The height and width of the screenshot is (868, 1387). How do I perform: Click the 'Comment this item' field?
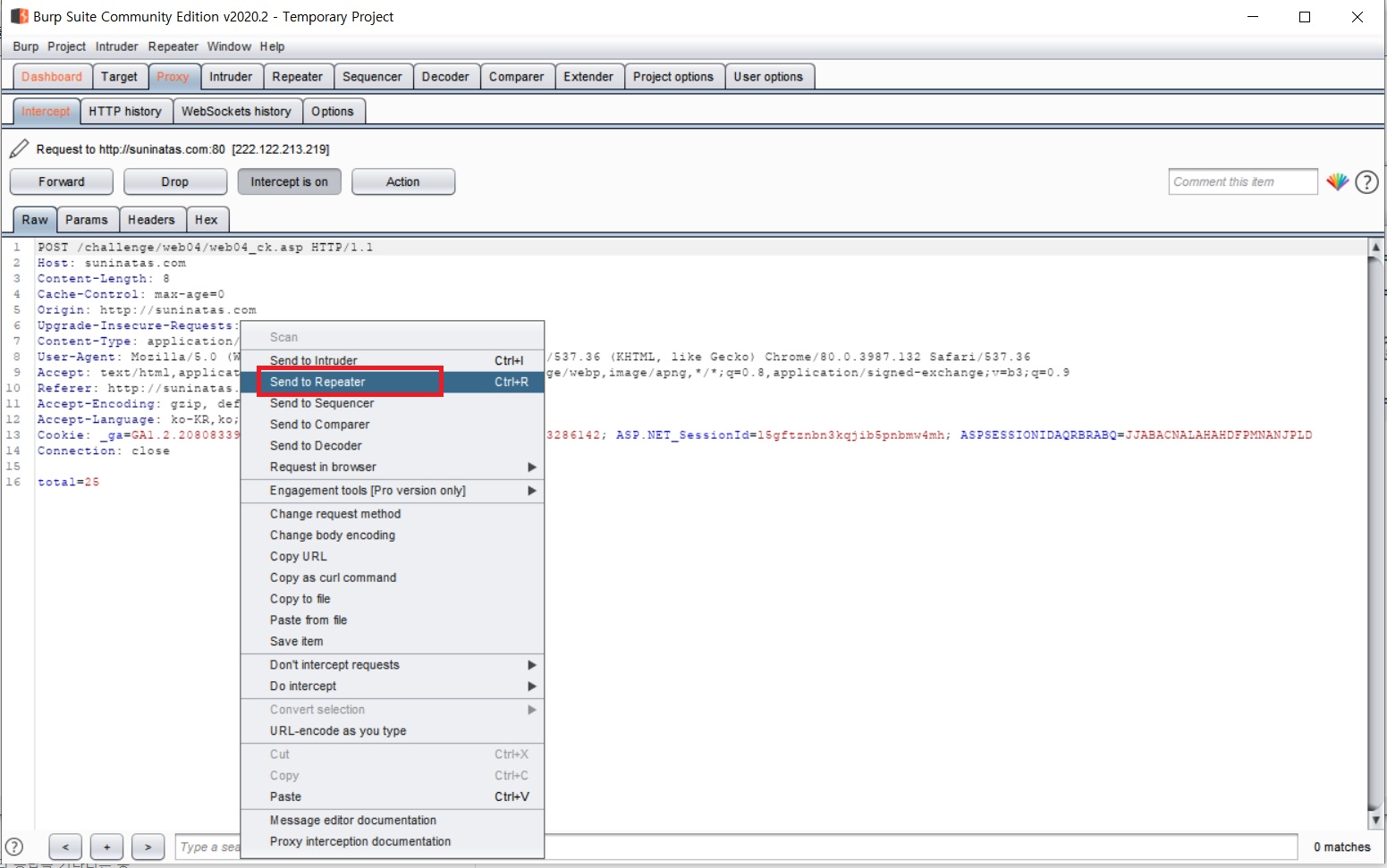1243,181
